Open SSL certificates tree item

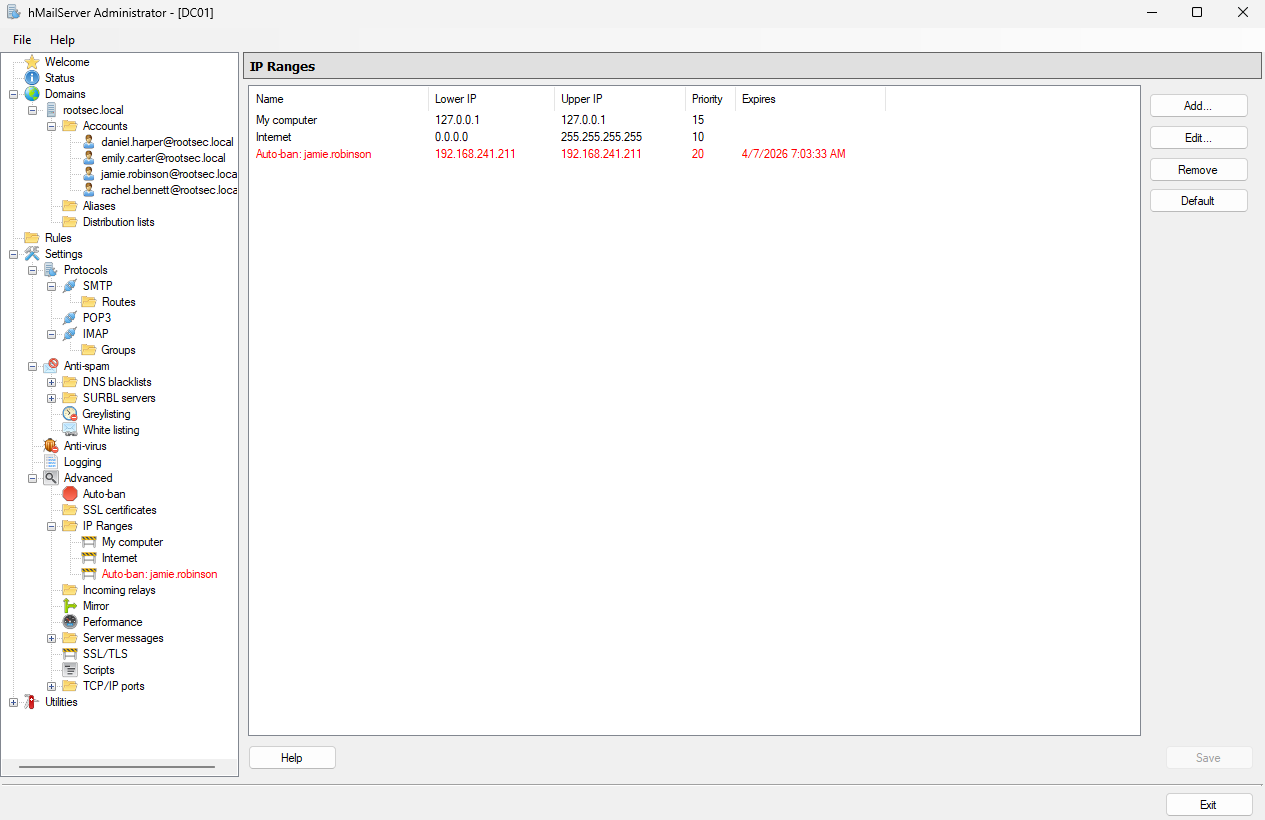119,510
